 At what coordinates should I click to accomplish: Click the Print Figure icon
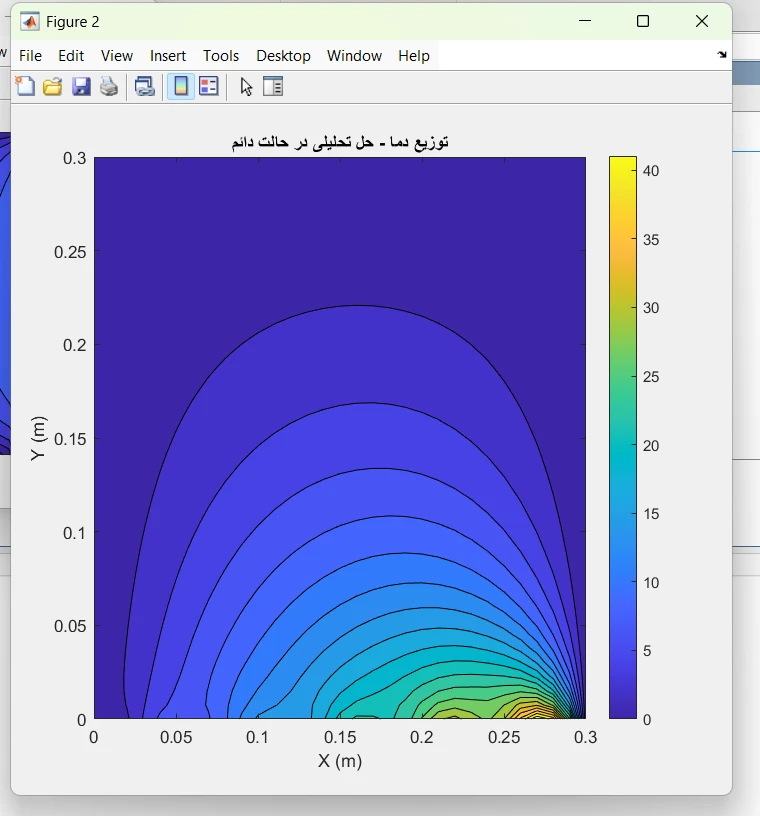[x=108, y=87]
